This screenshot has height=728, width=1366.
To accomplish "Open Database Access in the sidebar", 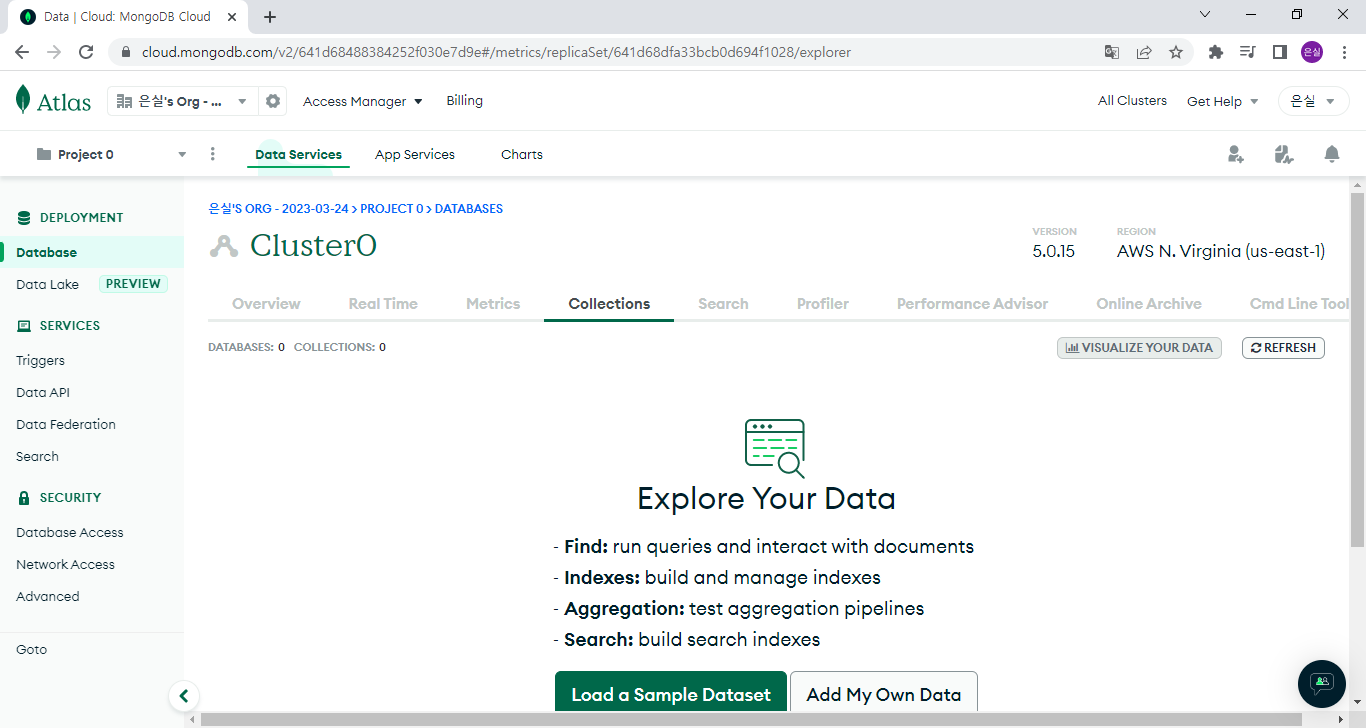I will 70,532.
